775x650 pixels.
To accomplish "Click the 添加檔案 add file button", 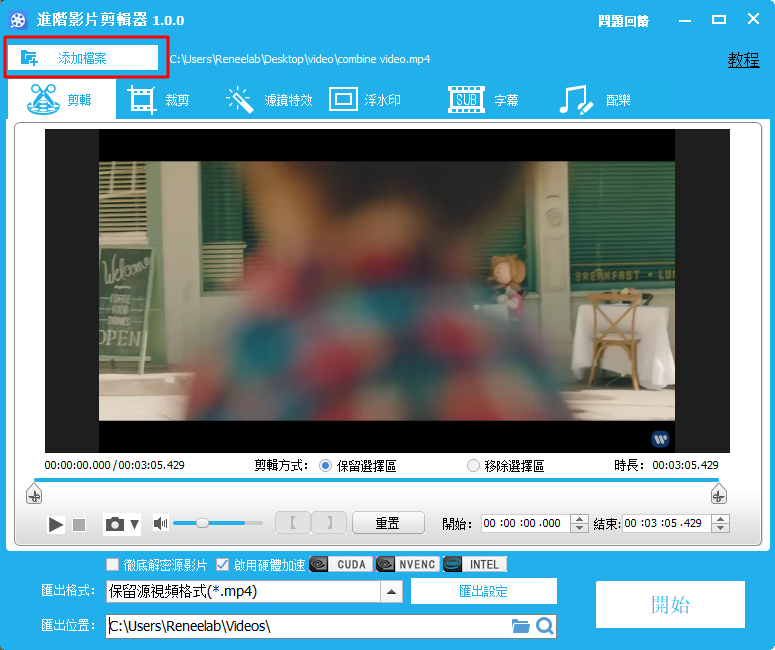I will point(83,58).
